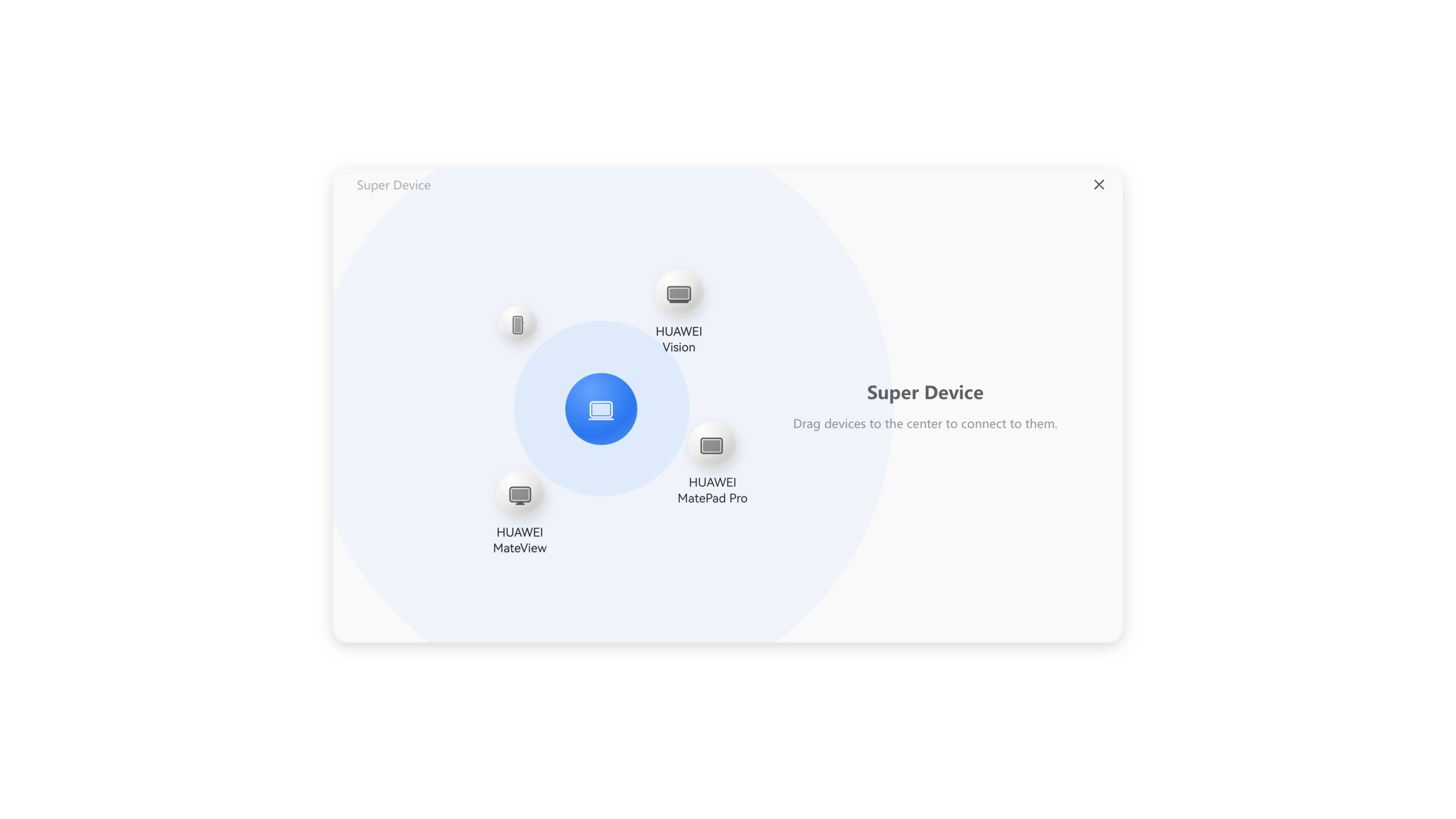This screenshot has height=819, width=1456.
Task: Click the unlabeled phone device icon
Action: coord(517,325)
